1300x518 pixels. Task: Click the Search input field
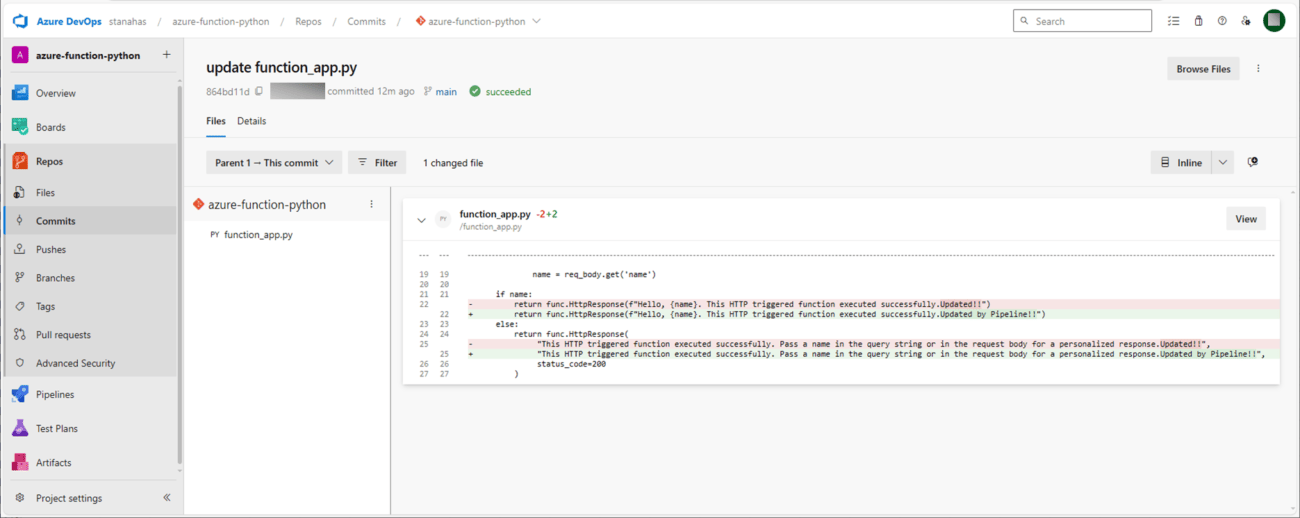[x=1082, y=21]
